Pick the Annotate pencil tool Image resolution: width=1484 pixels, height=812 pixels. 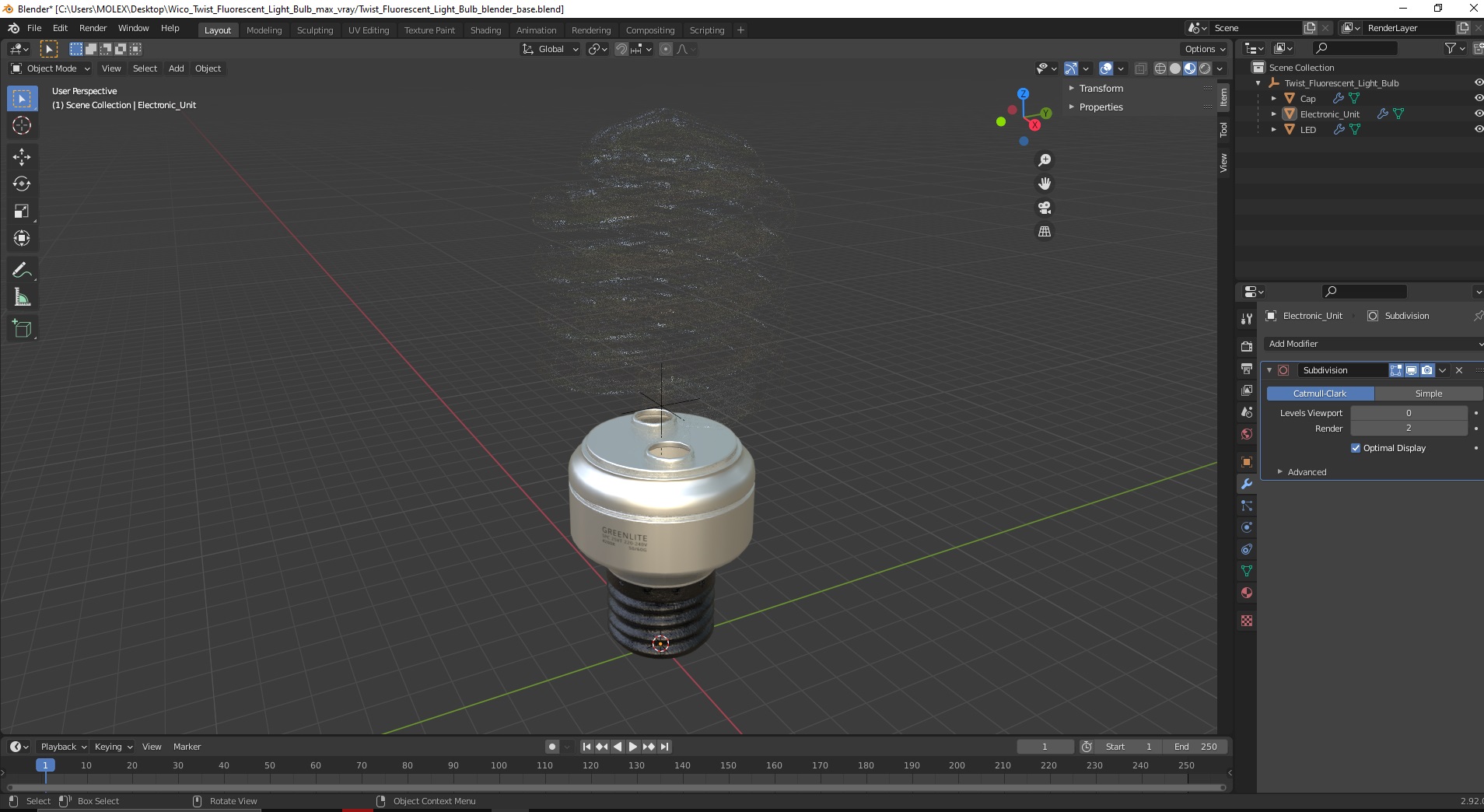(22, 270)
